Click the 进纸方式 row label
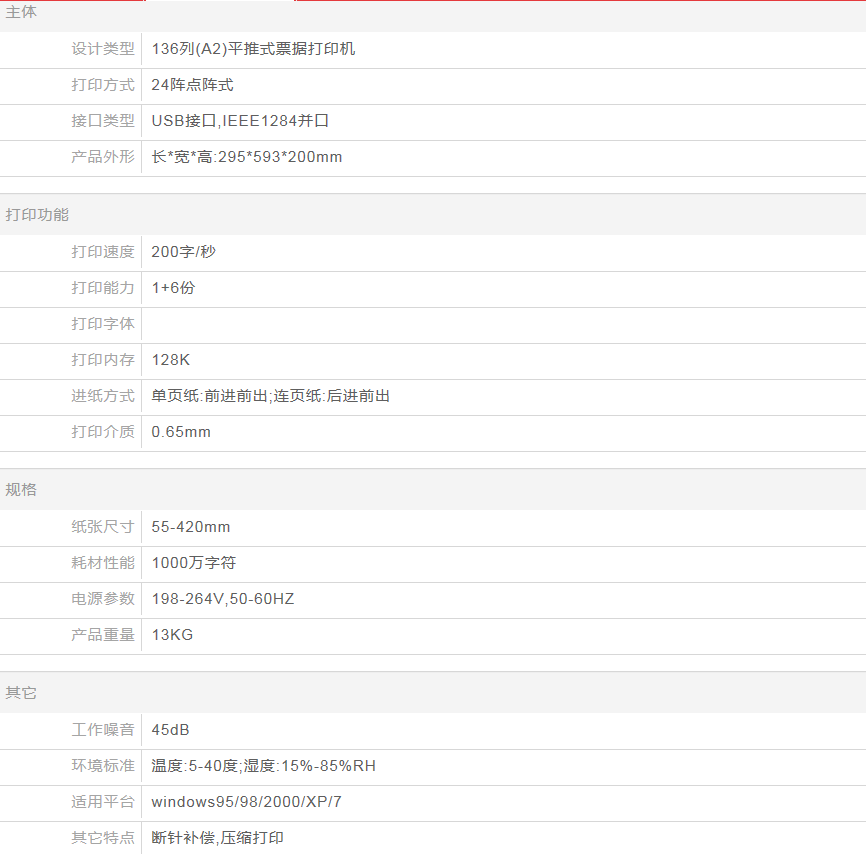The width and height of the screenshot is (866, 856). click(x=102, y=396)
